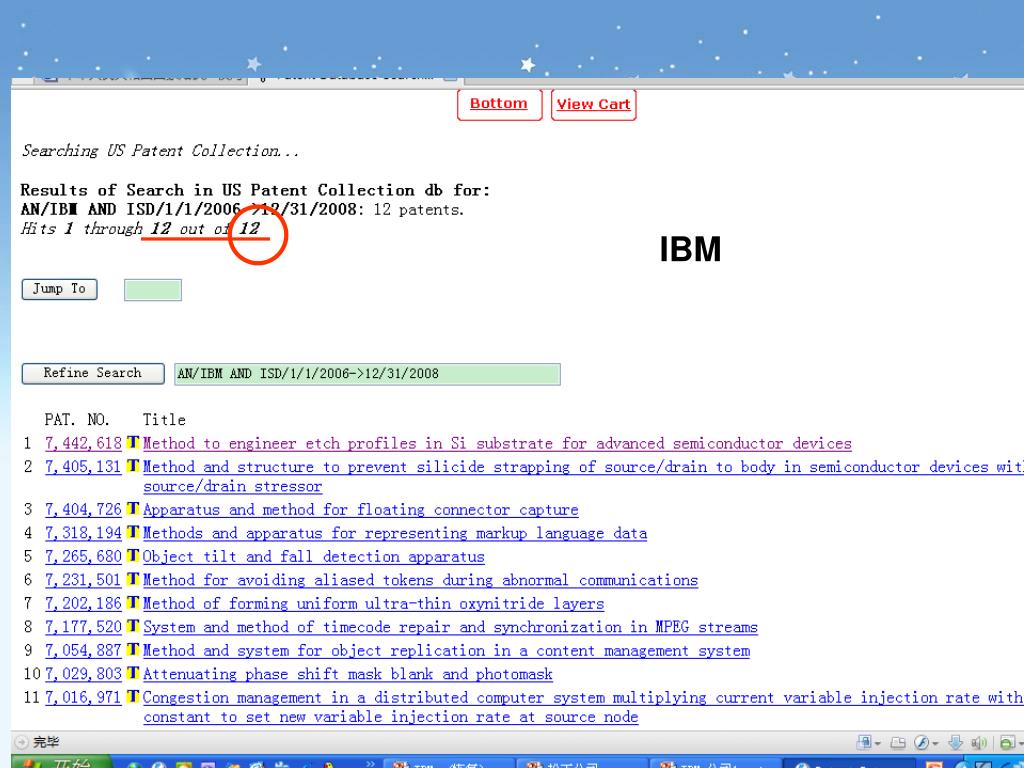Open full-text icon for patent 7,231,501

[133, 580]
